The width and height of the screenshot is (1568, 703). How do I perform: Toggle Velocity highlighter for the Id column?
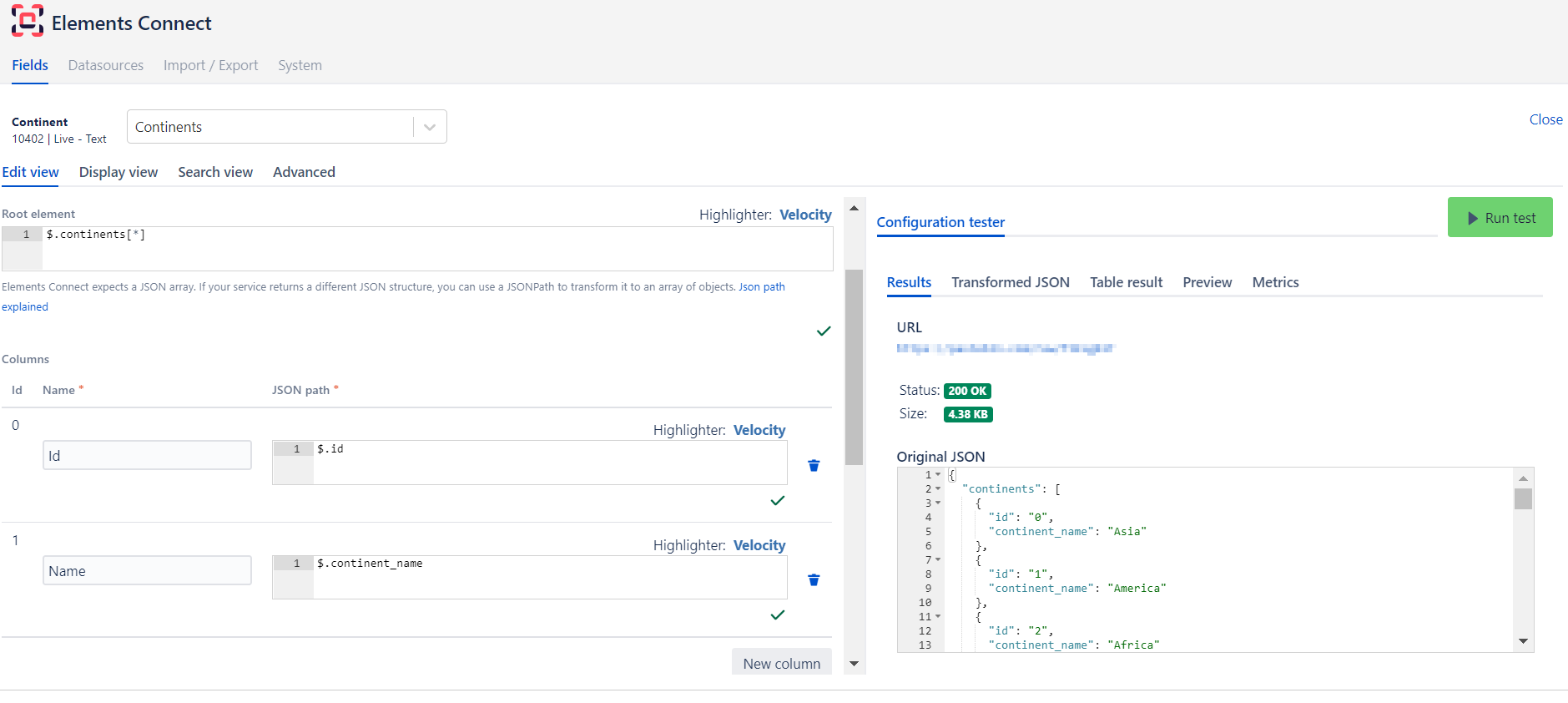pyautogui.click(x=759, y=430)
